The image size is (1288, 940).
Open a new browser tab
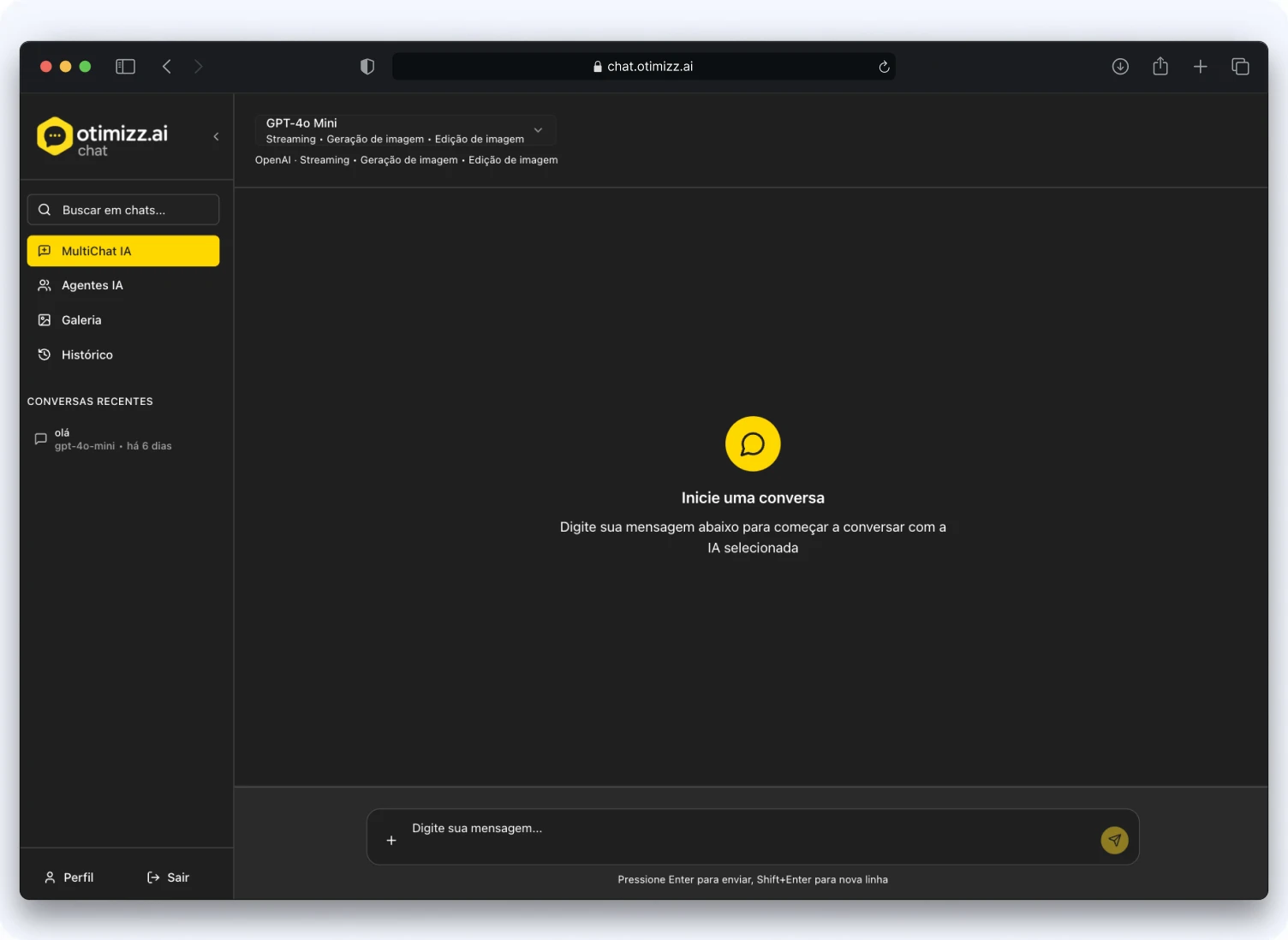[1201, 66]
